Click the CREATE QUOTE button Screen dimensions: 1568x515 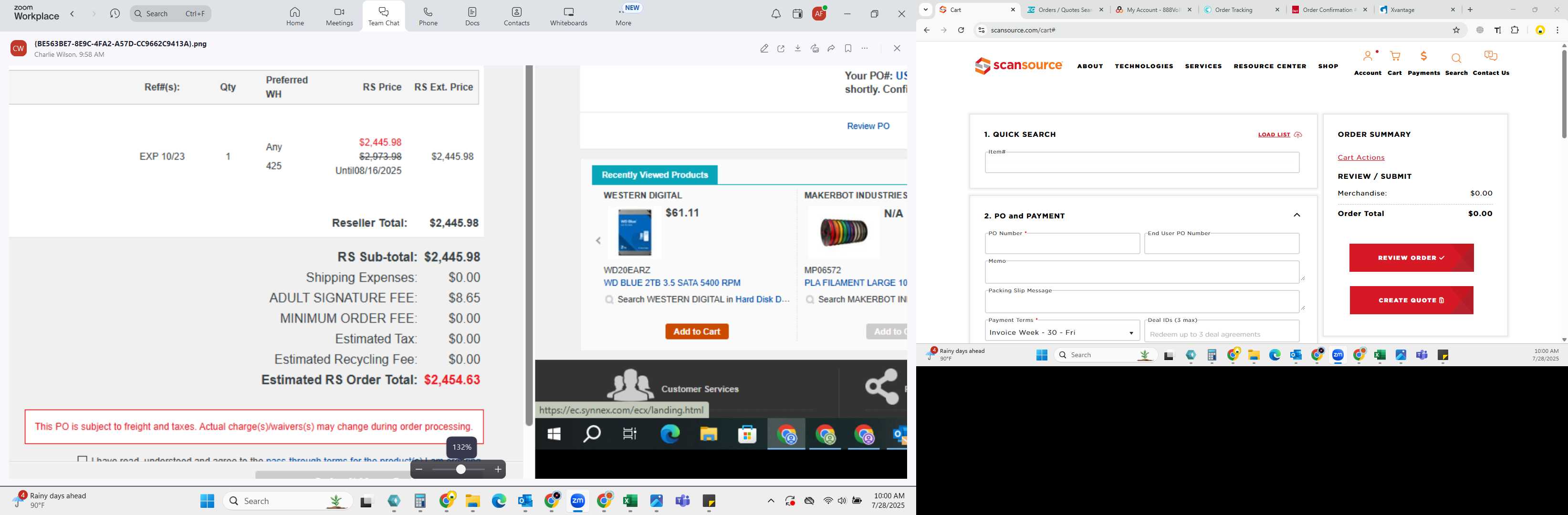(x=1411, y=300)
